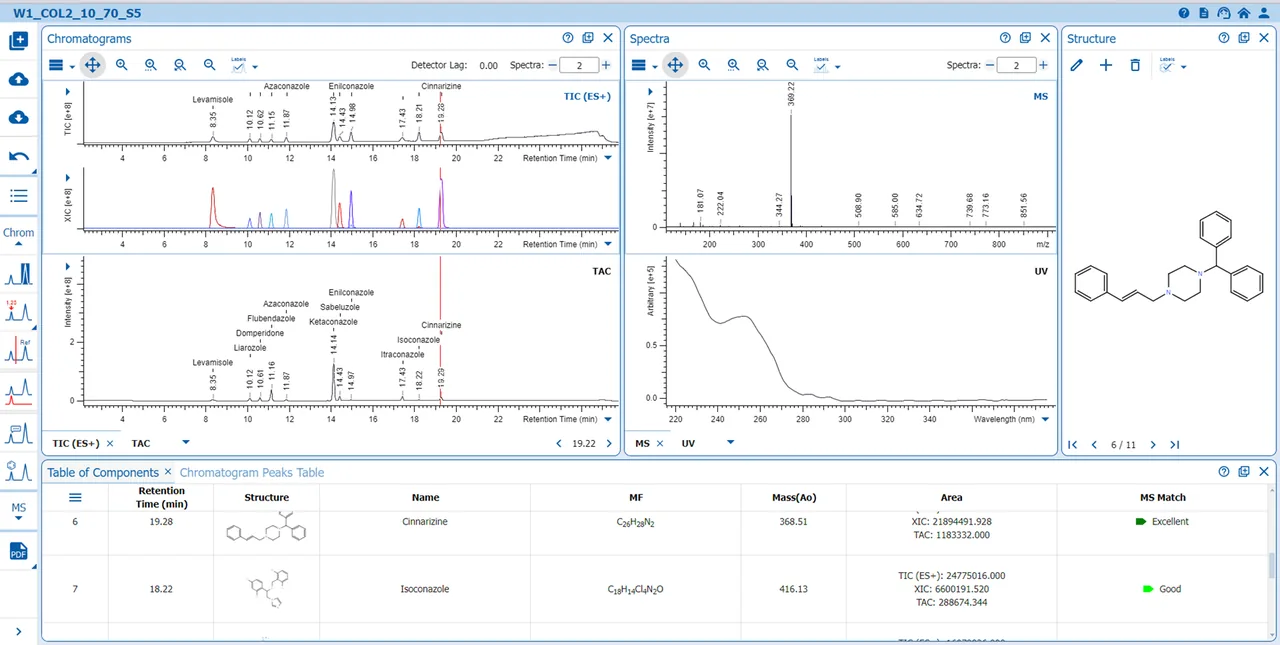Select the pan tool in Spectra toolbar
Viewport: 1280px width, 645px height.
click(675, 65)
